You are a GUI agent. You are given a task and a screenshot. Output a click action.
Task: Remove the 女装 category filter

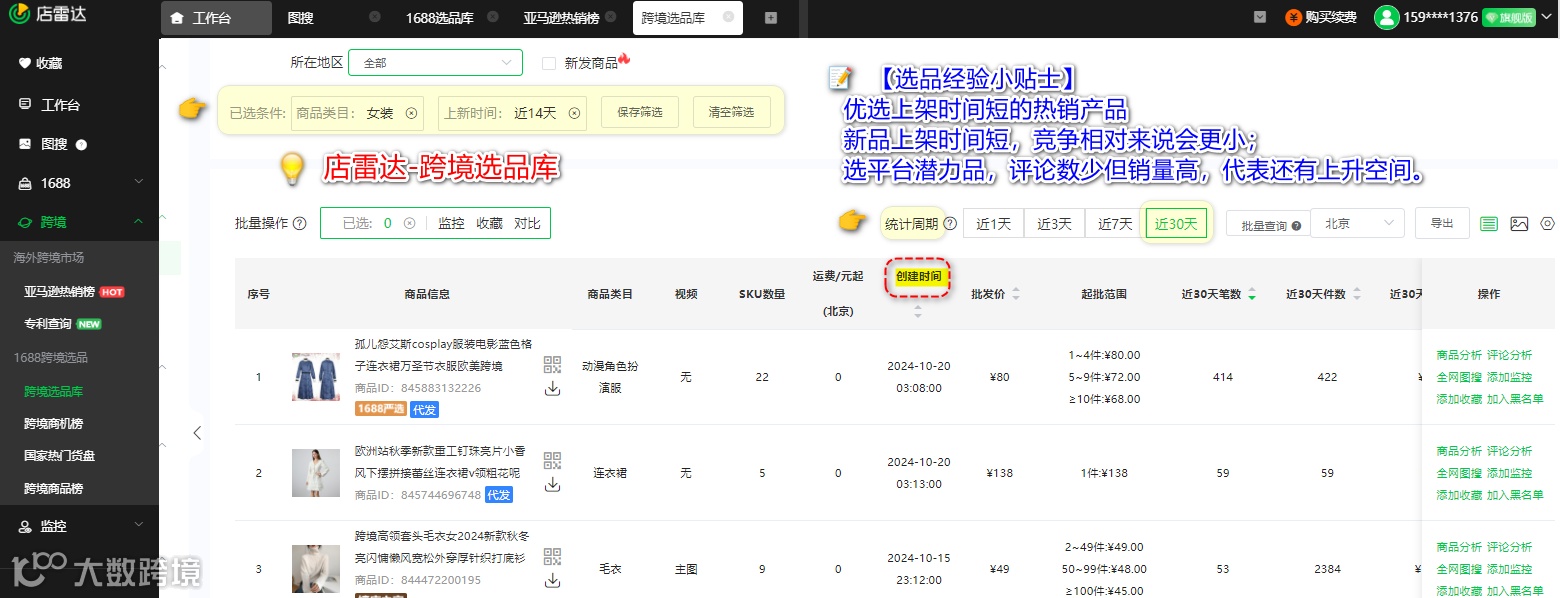tap(411, 113)
